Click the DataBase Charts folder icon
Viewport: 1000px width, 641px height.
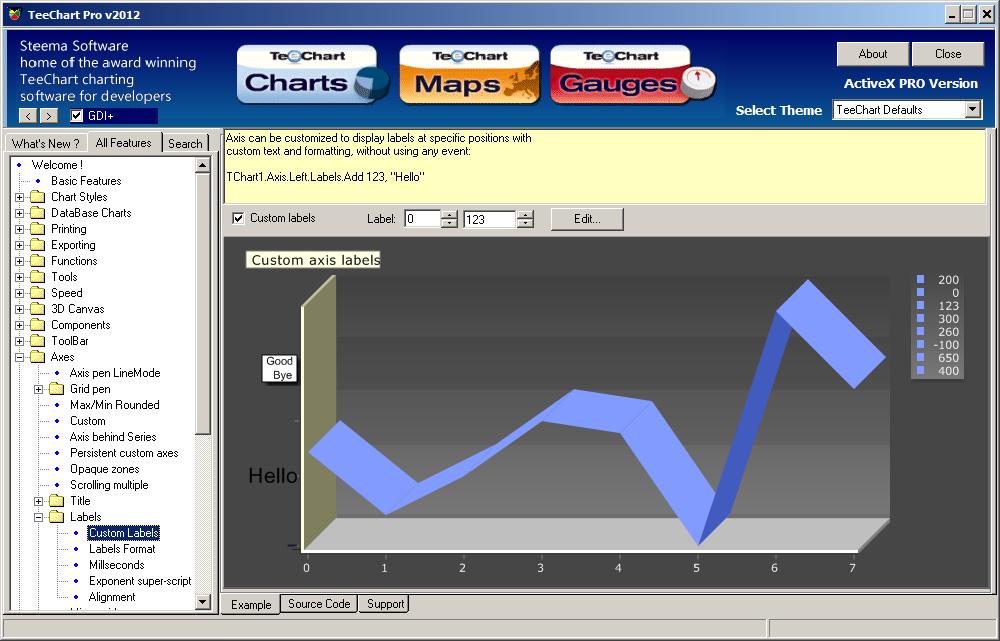(38, 212)
